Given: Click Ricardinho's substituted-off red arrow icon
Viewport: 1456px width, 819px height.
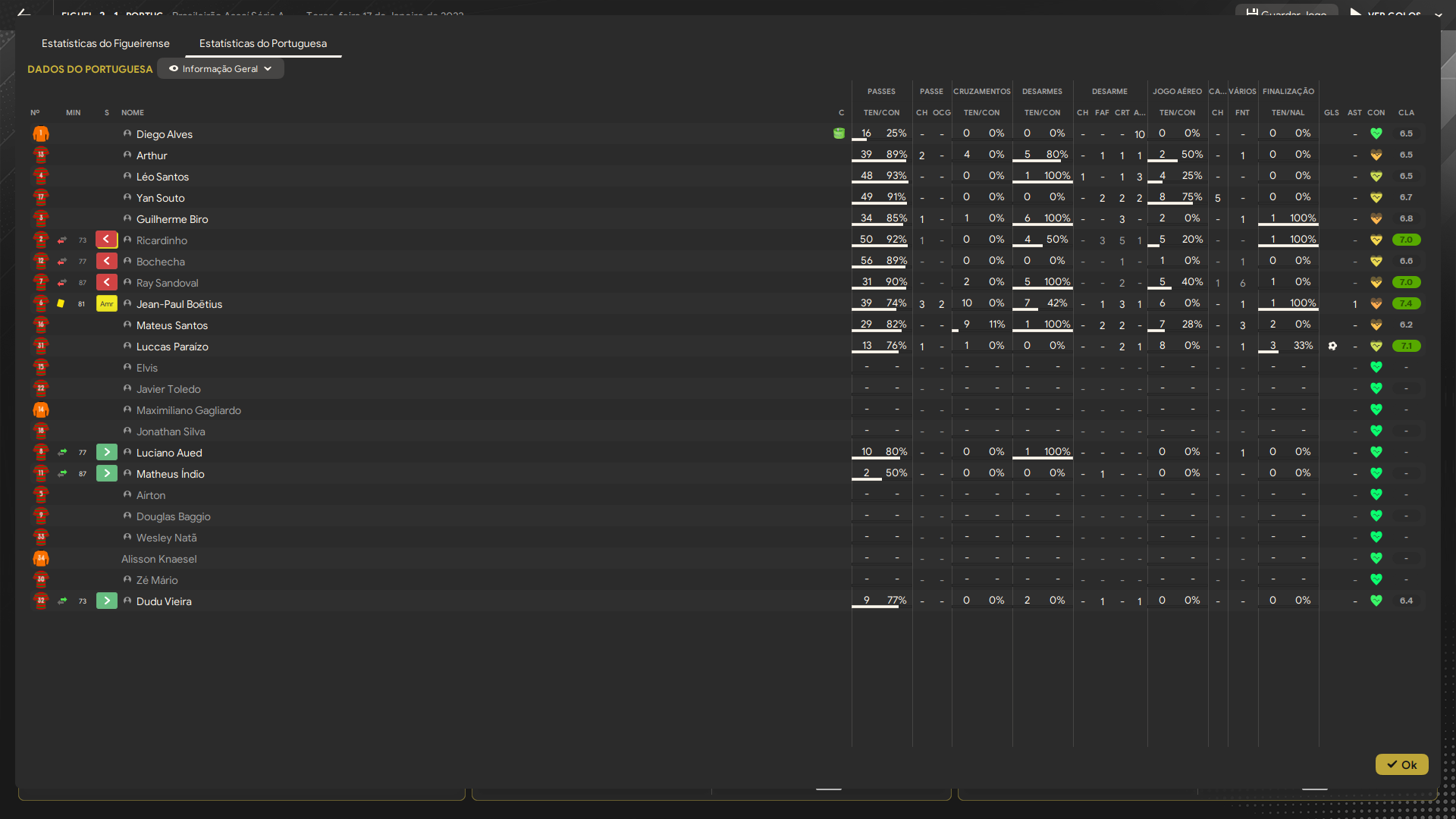Looking at the screenshot, I should coord(107,240).
